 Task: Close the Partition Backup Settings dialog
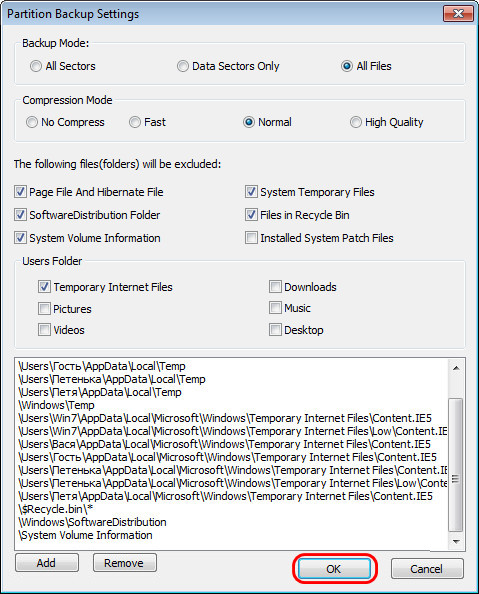[x=458, y=14]
